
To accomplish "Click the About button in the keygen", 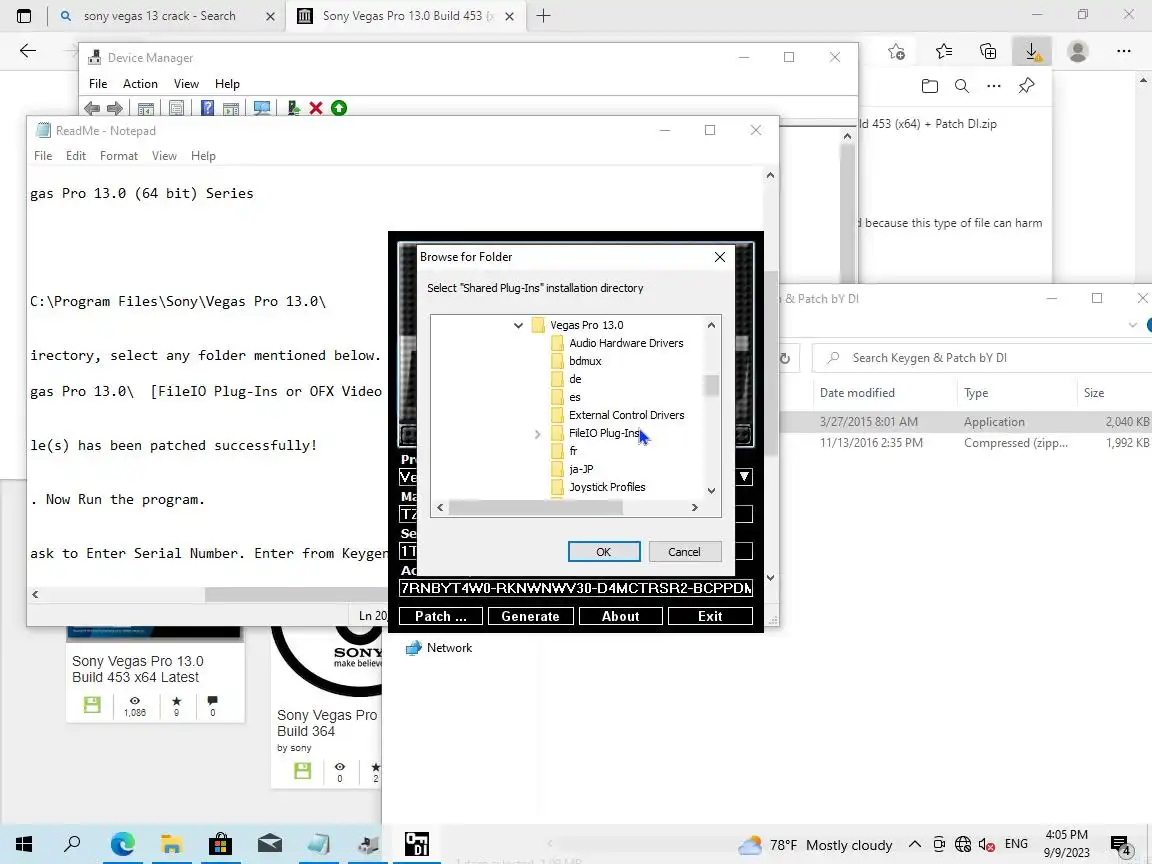I will coord(620,616).
